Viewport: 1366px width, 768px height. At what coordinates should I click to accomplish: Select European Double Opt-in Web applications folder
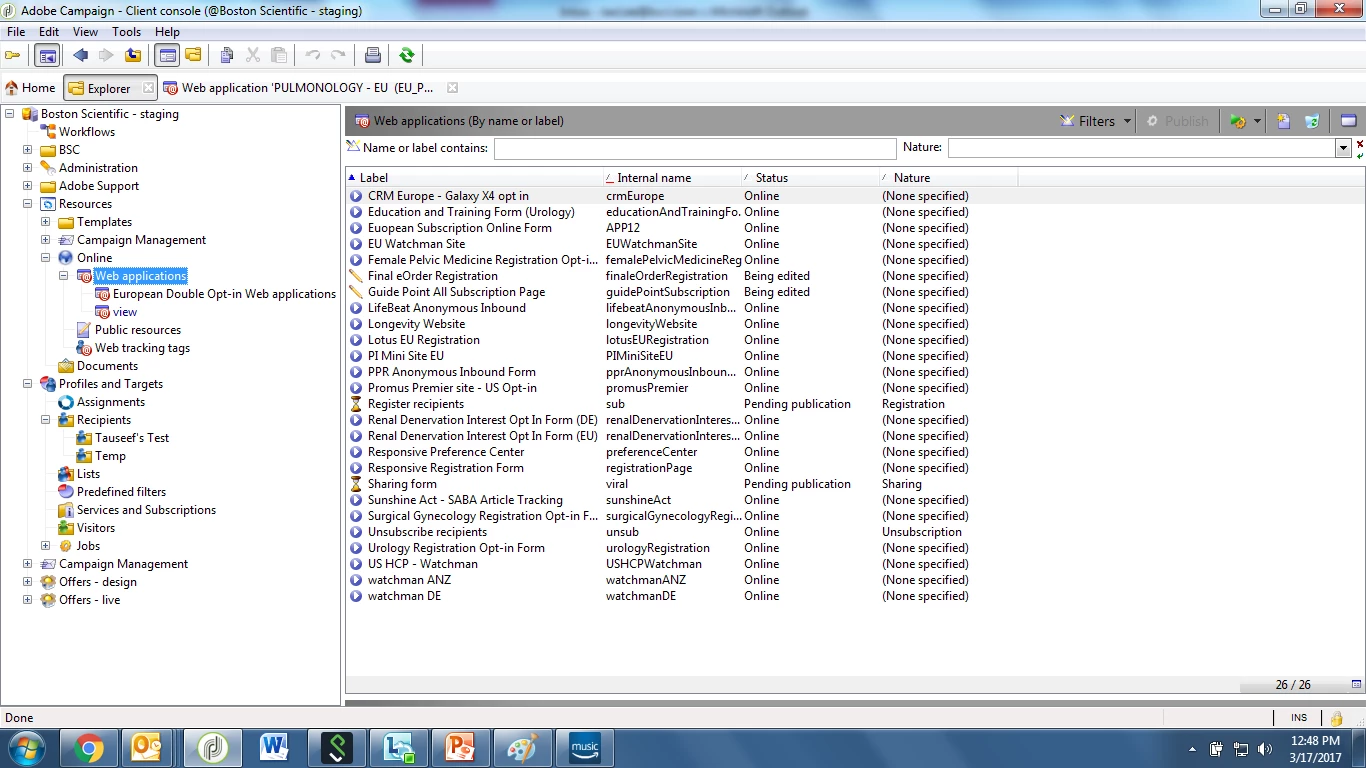pyautogui.click(x=224, y=294)
